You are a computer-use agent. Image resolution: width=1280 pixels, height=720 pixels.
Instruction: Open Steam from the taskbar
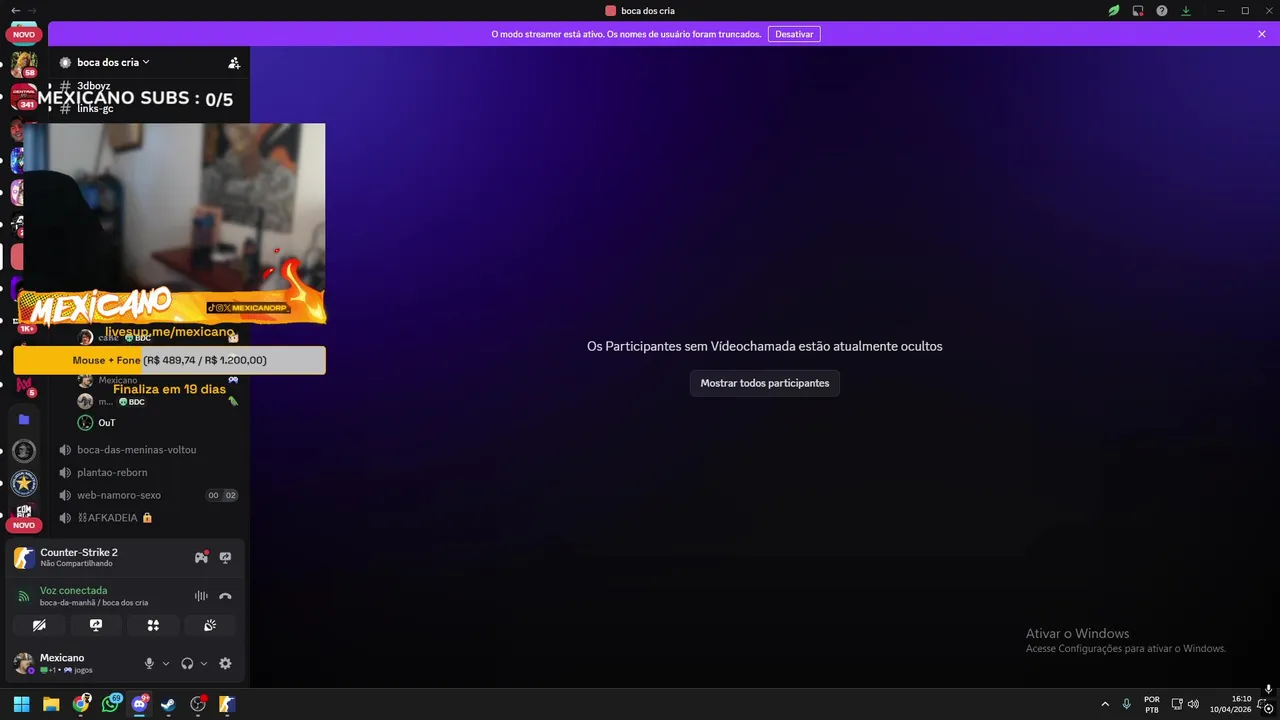pos(168,704)
